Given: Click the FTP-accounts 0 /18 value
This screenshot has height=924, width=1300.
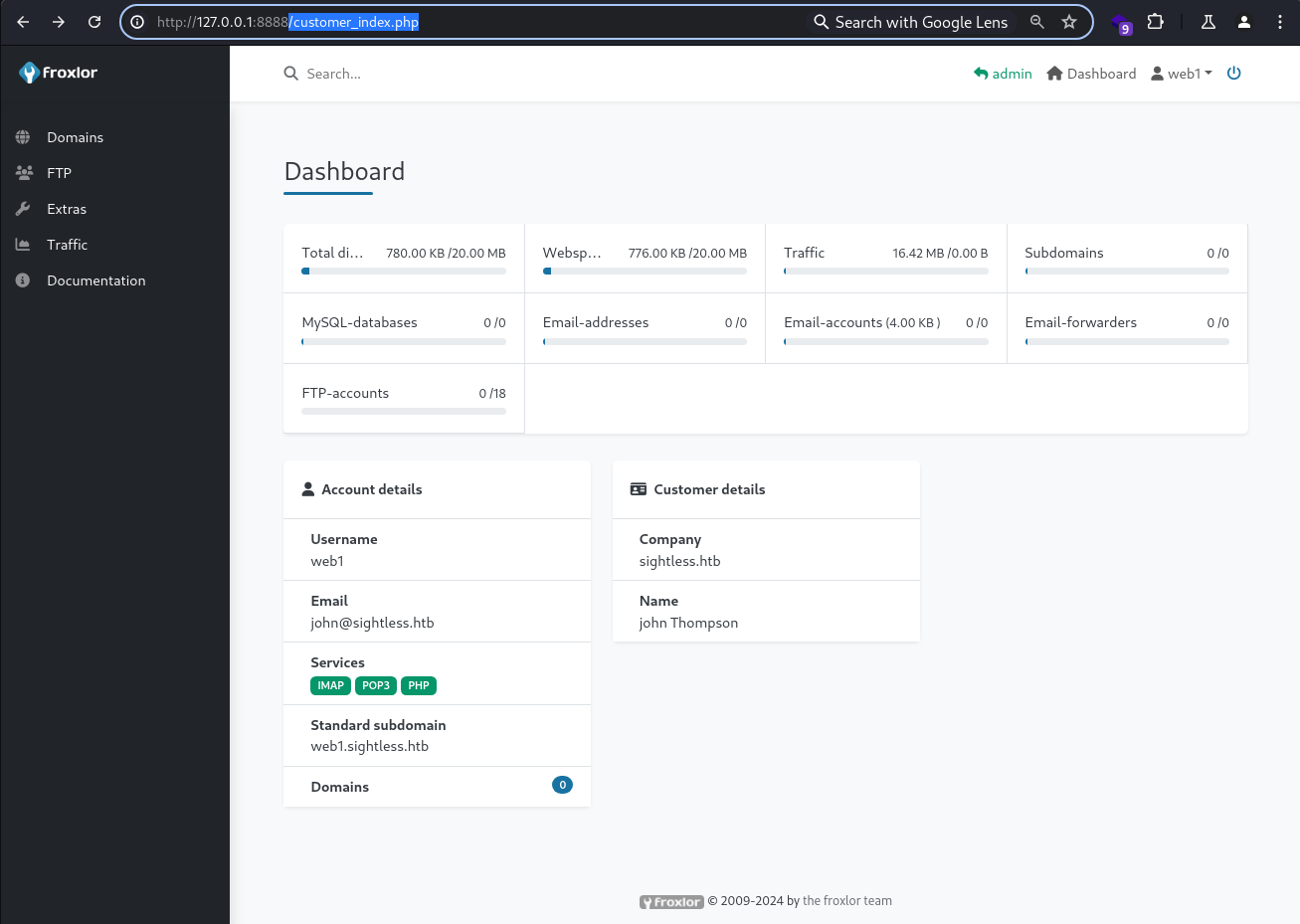Looking at the screenshot, I should point(492,394).
